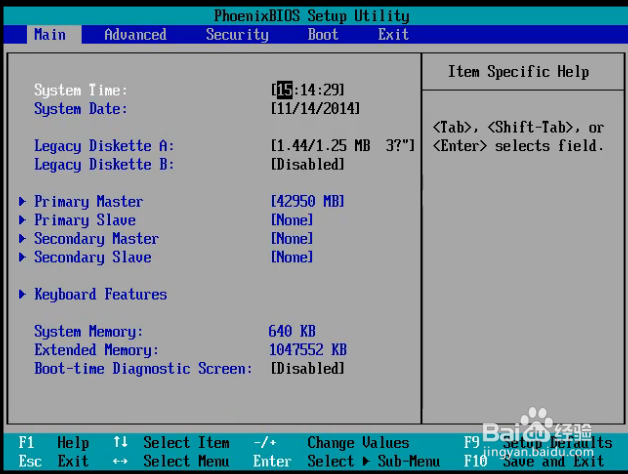Click the Esc Exit hint
The height and width of the screenshot is (474, 628).
click(x=54, y=461)
